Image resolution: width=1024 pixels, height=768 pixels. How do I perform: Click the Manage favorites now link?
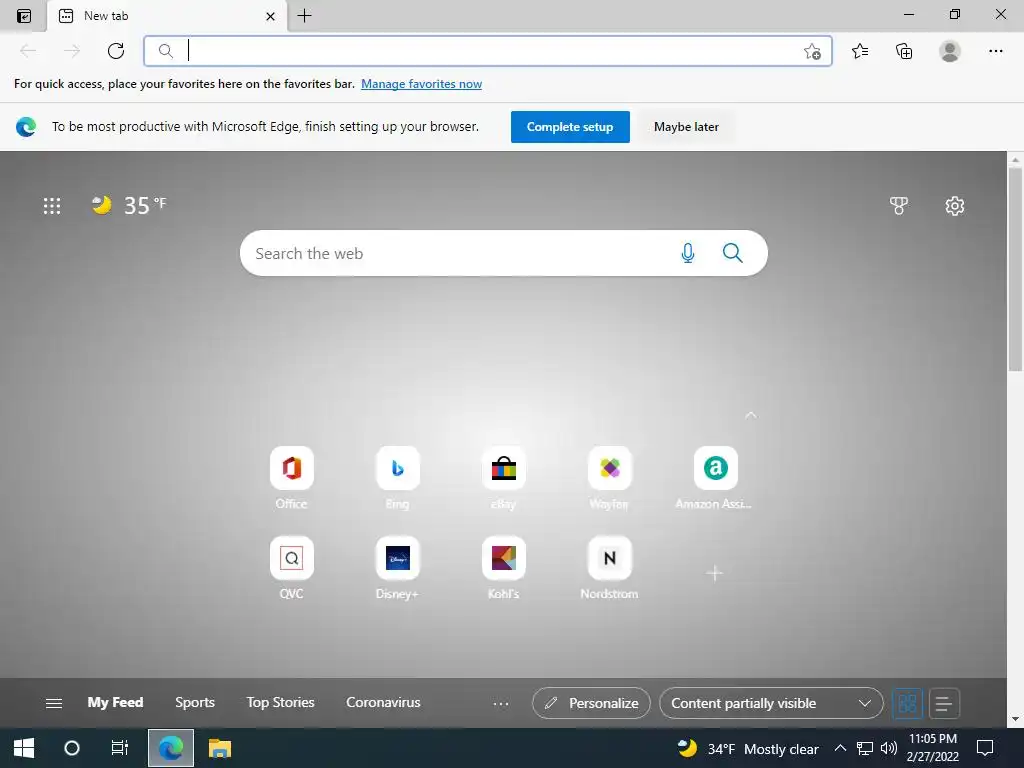tap(421, 84)
